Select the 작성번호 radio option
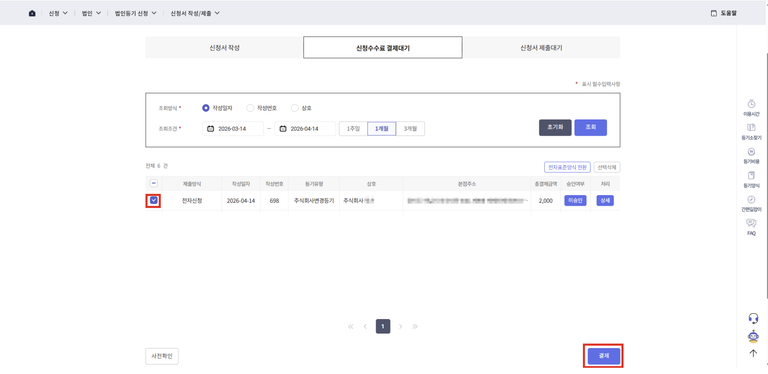The image size is (768, 374). click(x=250, y=108)
